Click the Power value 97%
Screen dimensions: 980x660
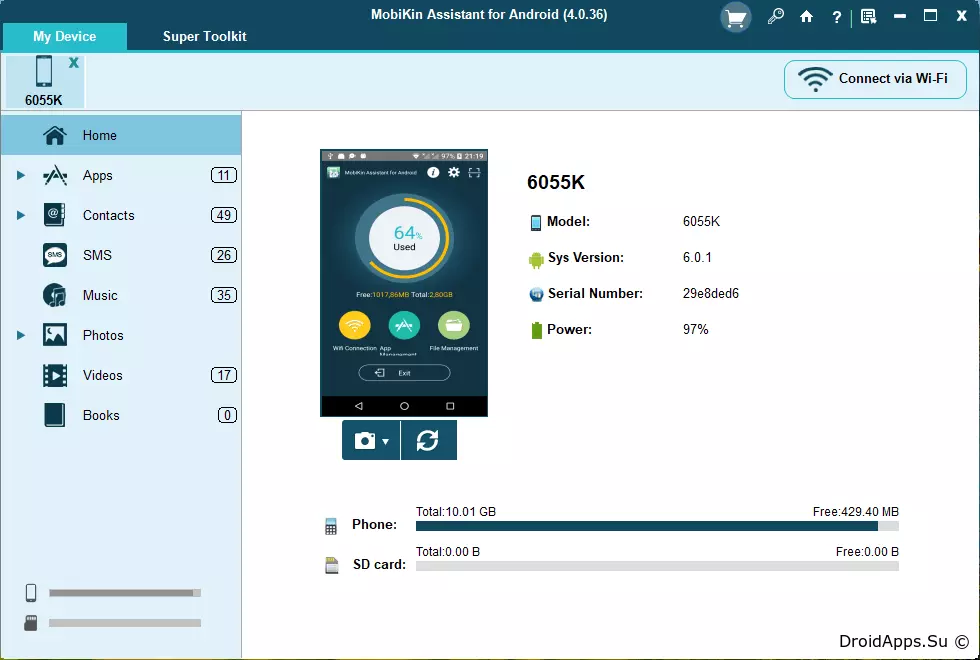pos(696,329)
